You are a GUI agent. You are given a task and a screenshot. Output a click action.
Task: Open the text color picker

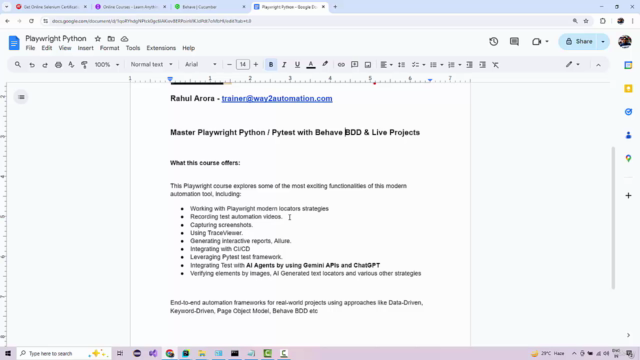(311, 64)
